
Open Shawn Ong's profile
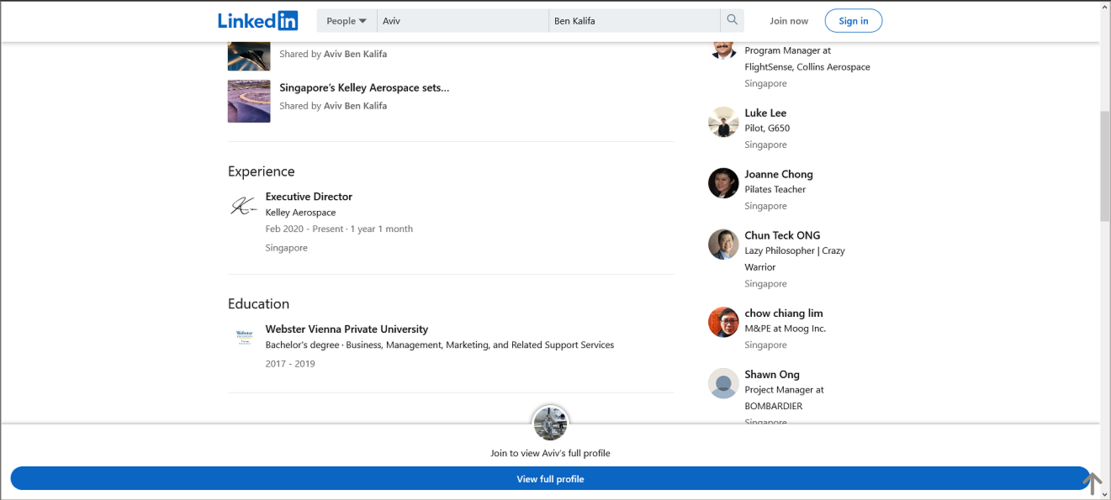pyautogui.click(x=772, y=375)
